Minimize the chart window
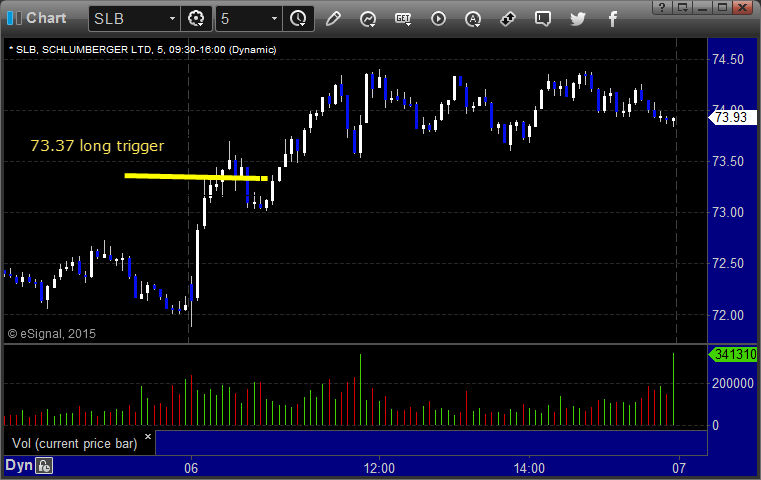Image resolution: width=761 pixels, height=480 pixels. pos(702,7)
